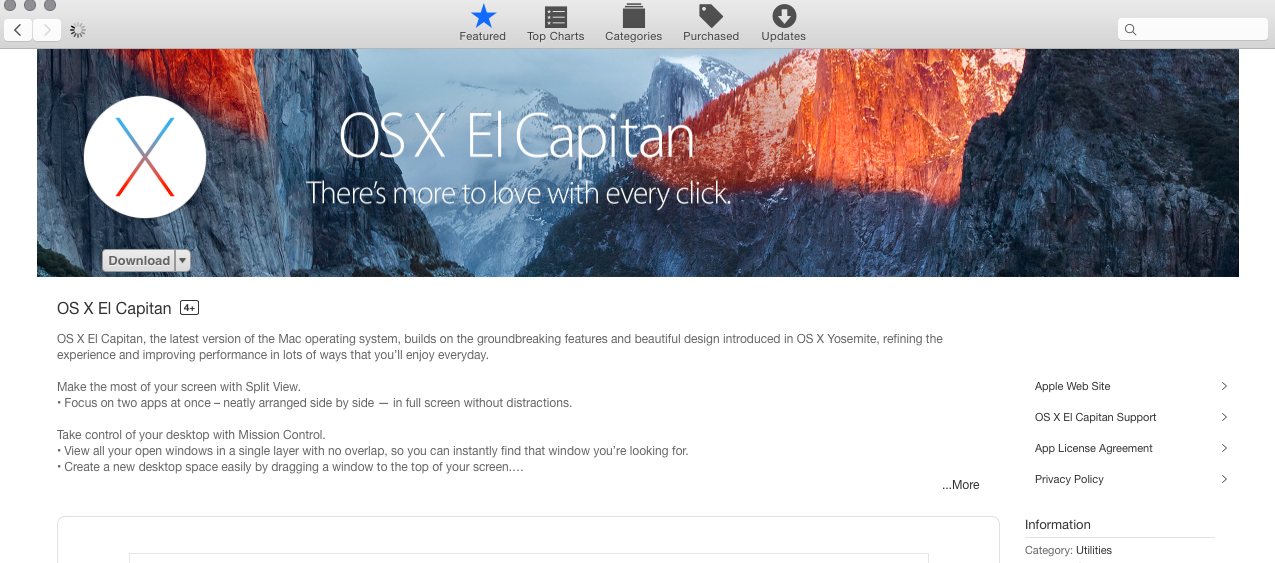Open the App License Agreement link

click(x=1094, y=448)
